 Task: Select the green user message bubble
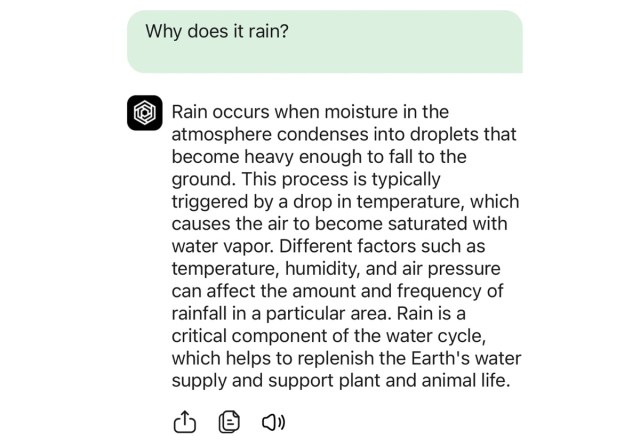pos(324,42)
